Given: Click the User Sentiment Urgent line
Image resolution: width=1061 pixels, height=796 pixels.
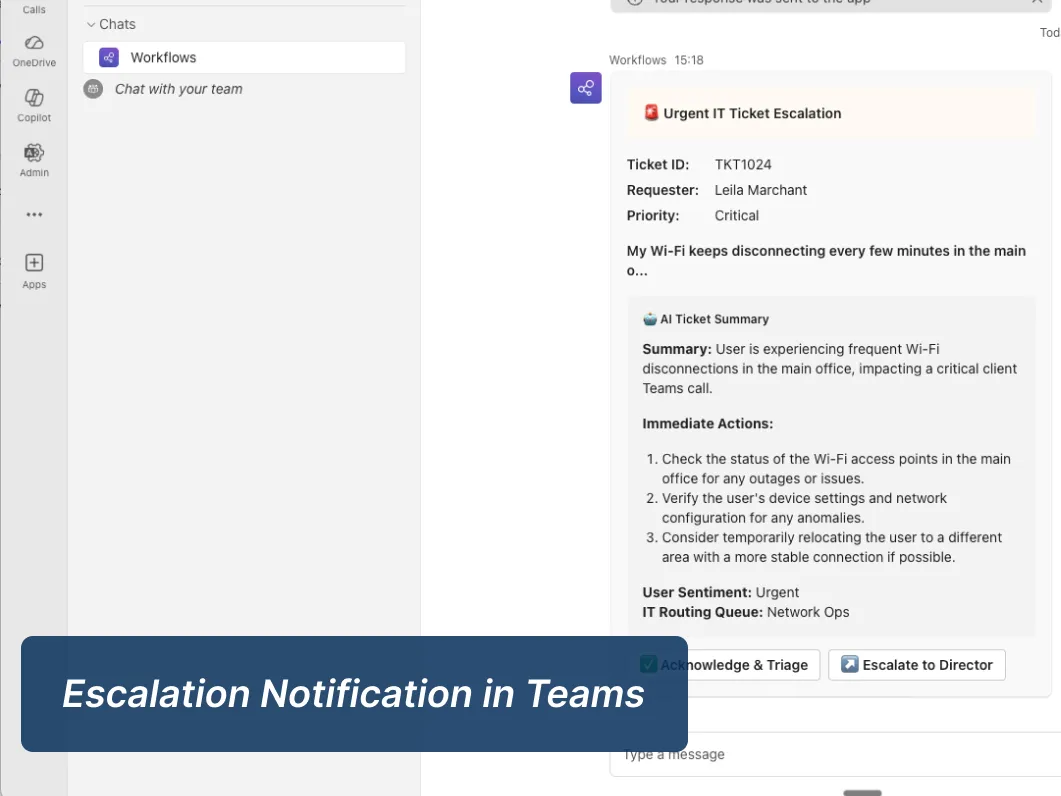Looking at the screenshot, I should pyautogui.click(x=721, y=592).
